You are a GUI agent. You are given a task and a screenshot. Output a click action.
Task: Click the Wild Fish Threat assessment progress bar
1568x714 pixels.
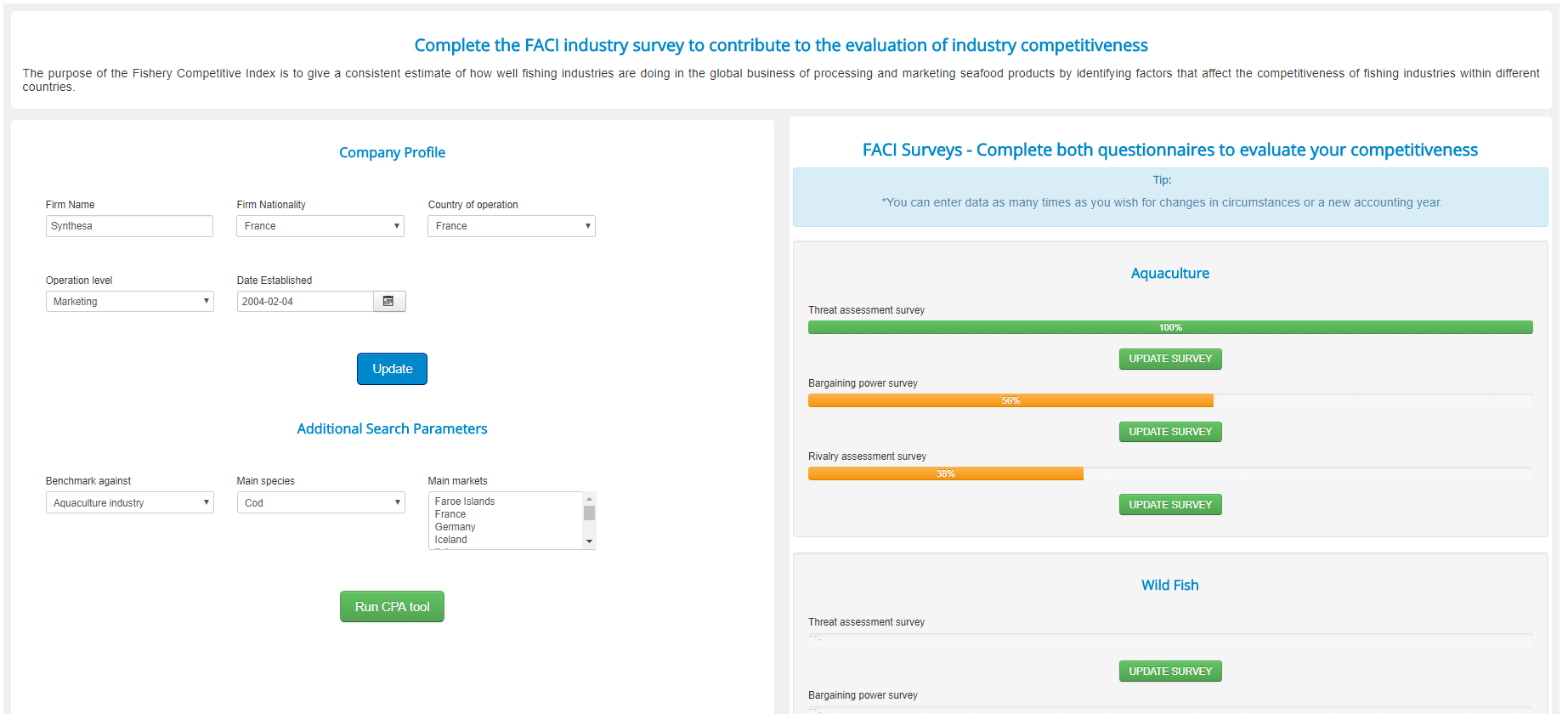pos(1170,639)
